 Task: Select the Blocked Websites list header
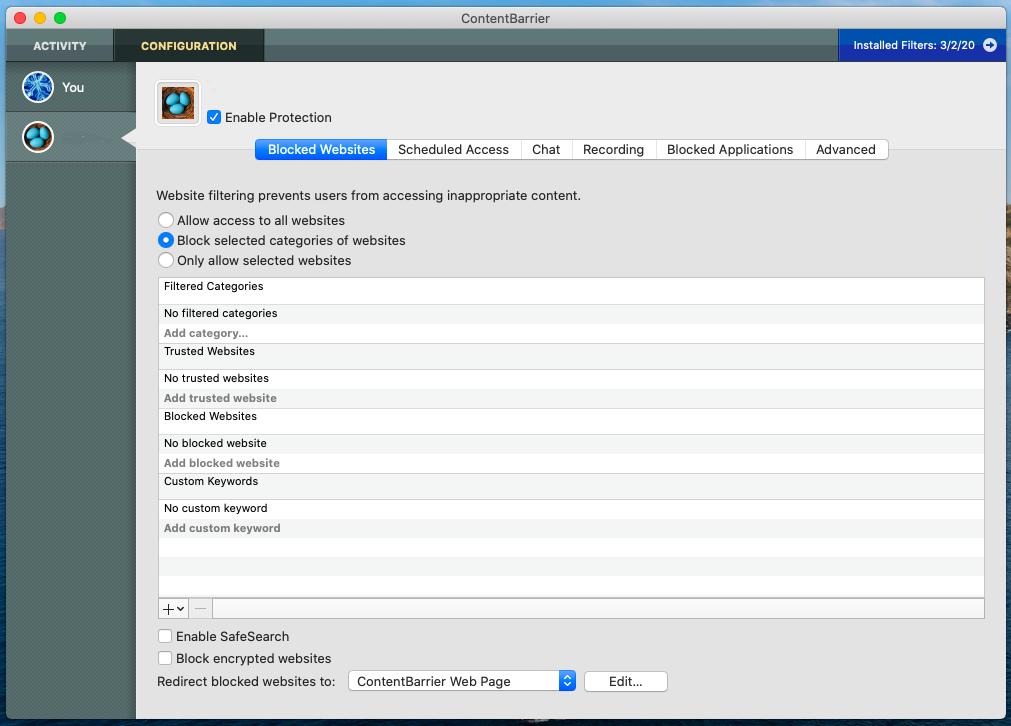tap(571, 421)
